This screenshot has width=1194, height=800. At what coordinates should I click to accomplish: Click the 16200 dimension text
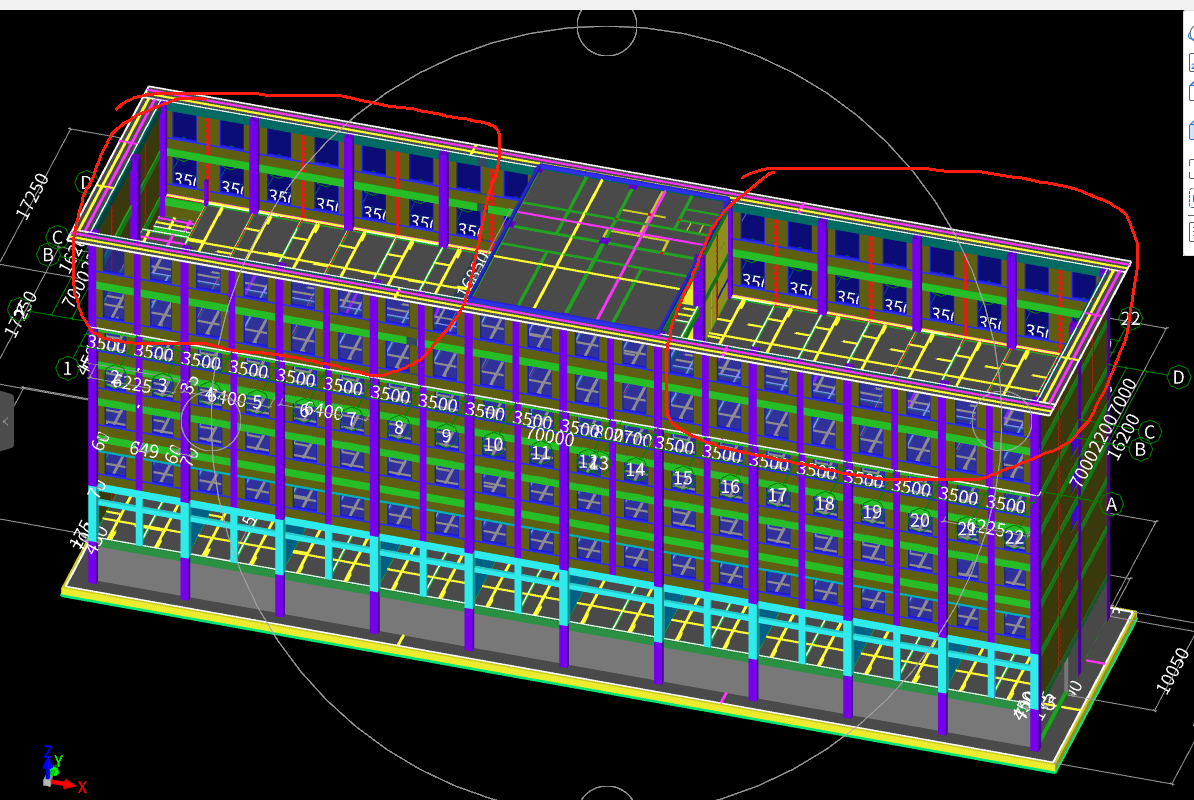coord(1123,438)
